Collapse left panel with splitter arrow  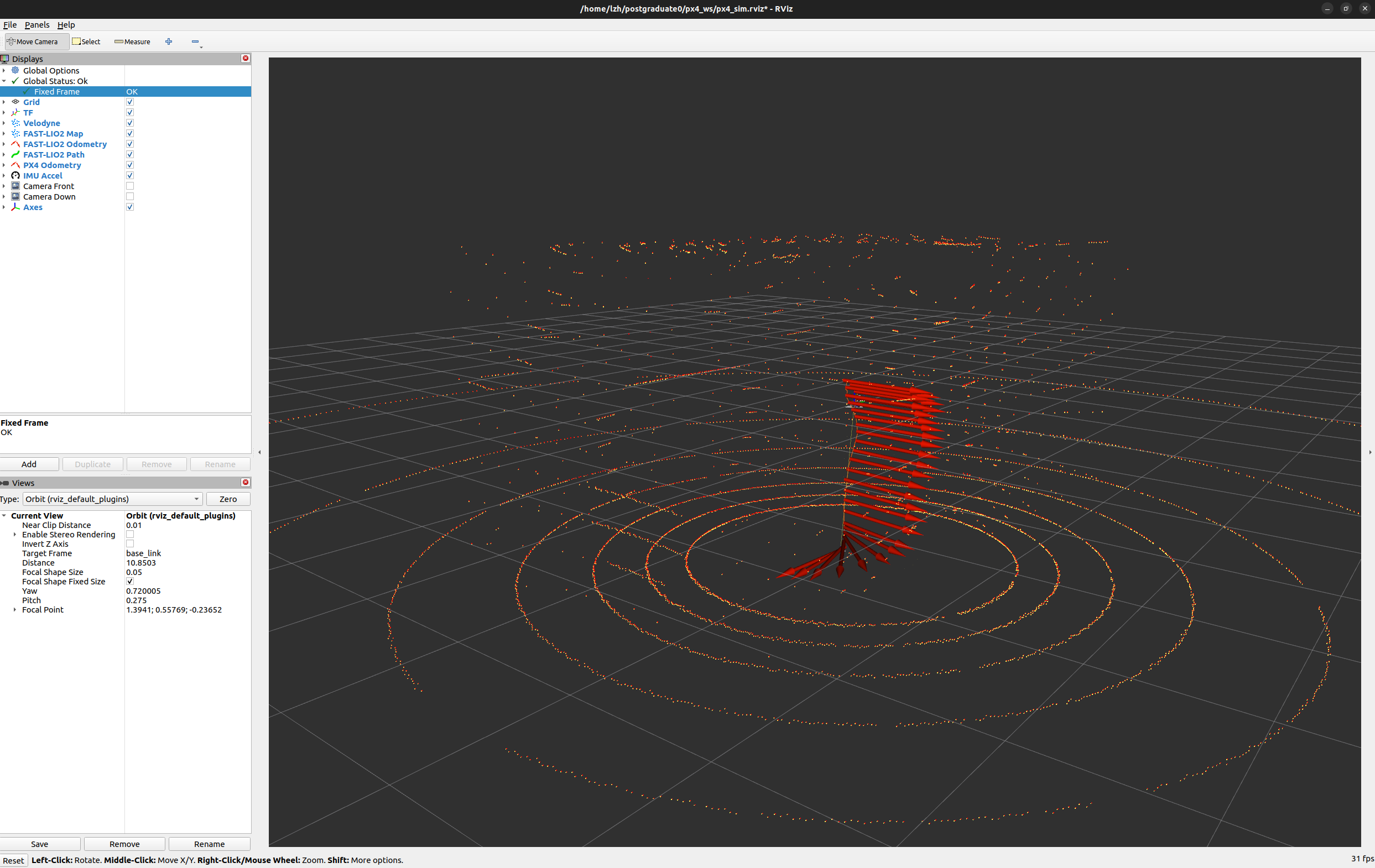point(259,452)
